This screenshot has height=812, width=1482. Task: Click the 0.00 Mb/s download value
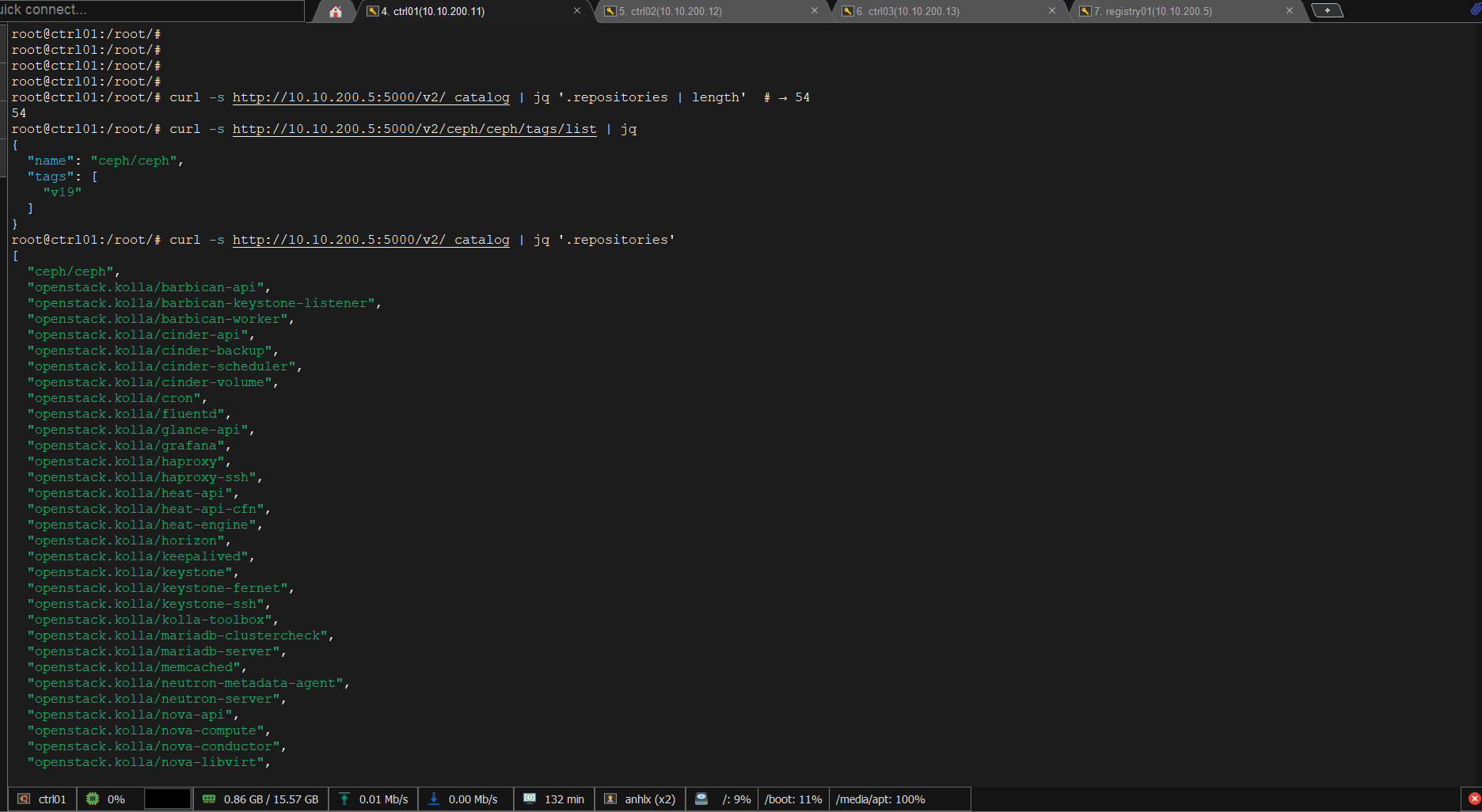pyautogui.click(x=473, y=799)
